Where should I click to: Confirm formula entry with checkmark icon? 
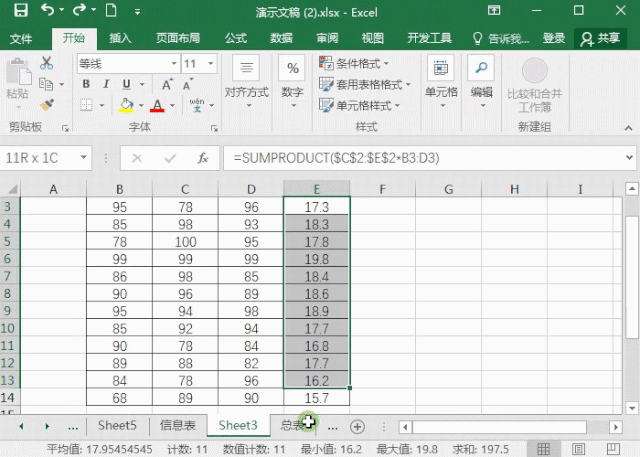tap(170, 158)
